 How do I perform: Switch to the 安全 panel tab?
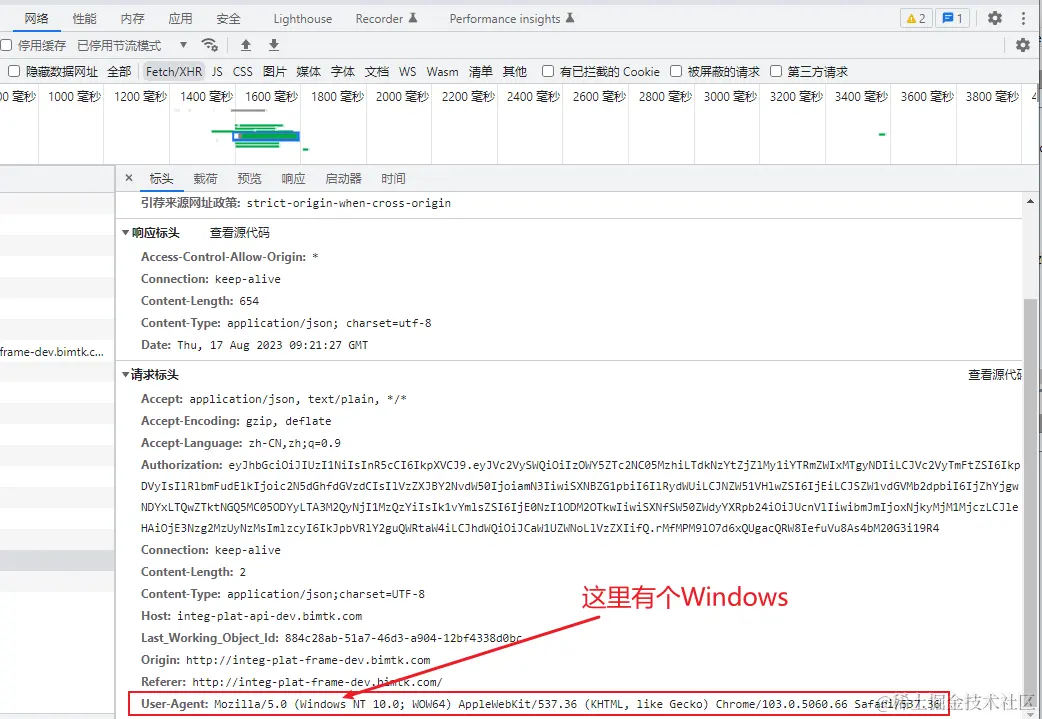[228, 19]
